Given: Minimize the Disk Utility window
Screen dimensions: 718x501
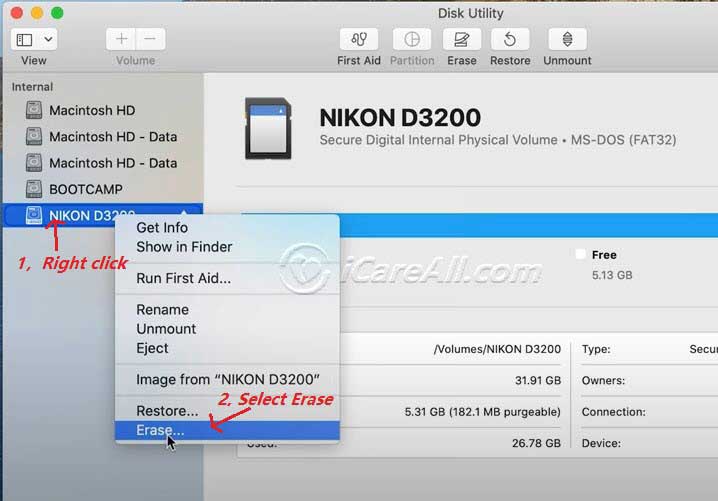Looking at the screenshot, I should [x=37, y=12].
